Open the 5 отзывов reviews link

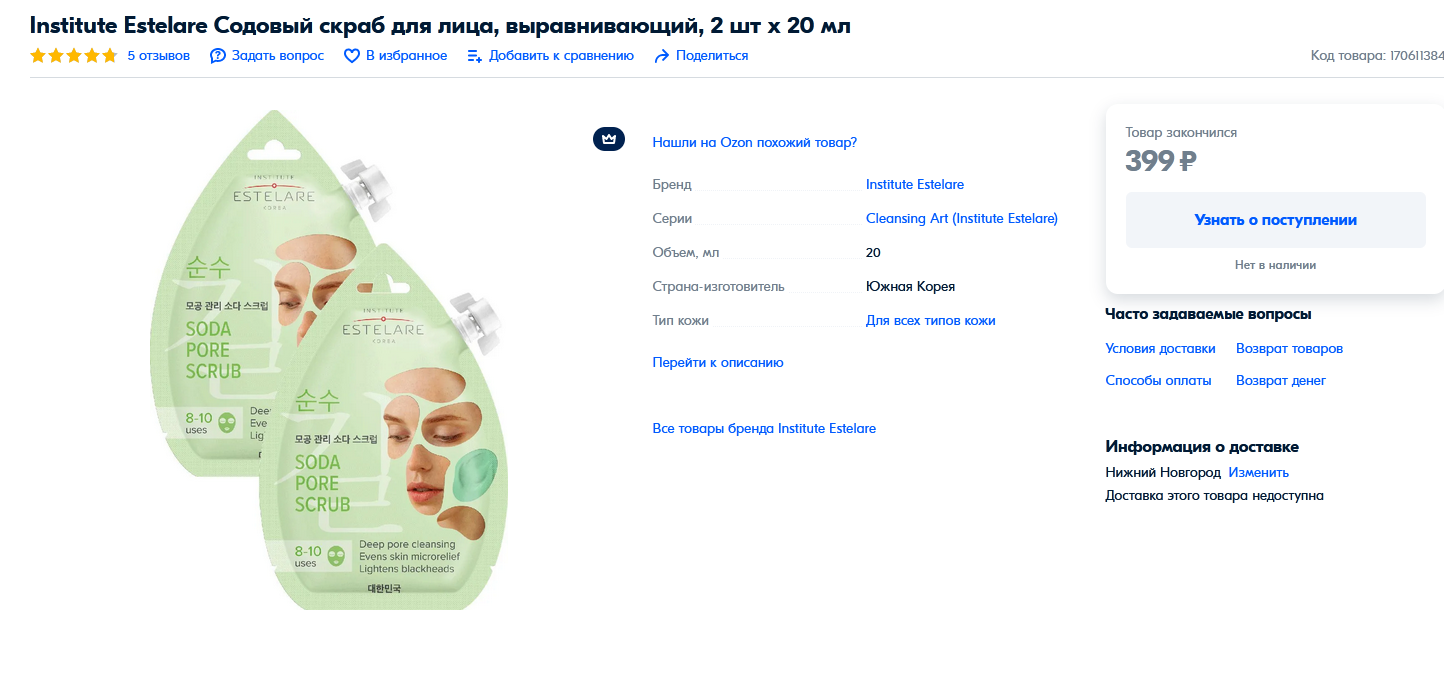click(x=159, y=56)
